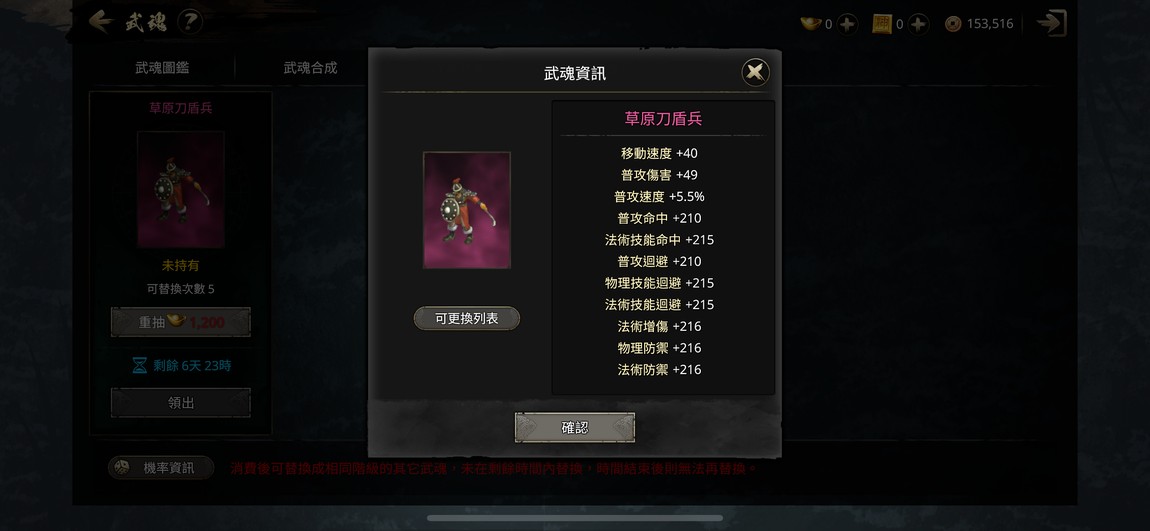1150x531 pixels.
Task: Click the plus next to yellow talisman currency
Action: (918, 24)
